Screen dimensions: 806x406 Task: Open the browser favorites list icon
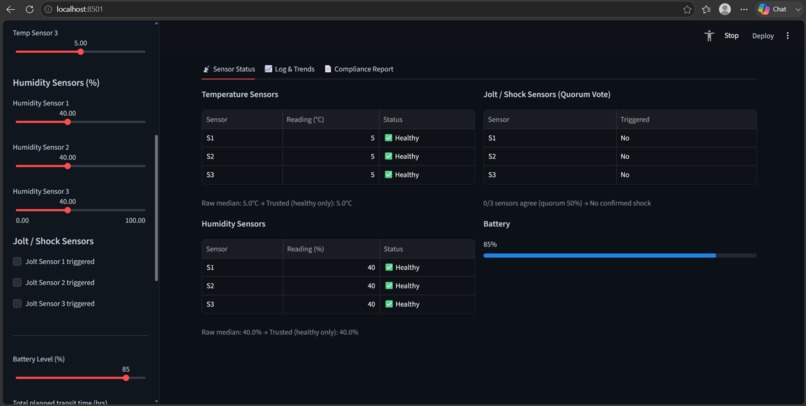[x=706, y=9]
